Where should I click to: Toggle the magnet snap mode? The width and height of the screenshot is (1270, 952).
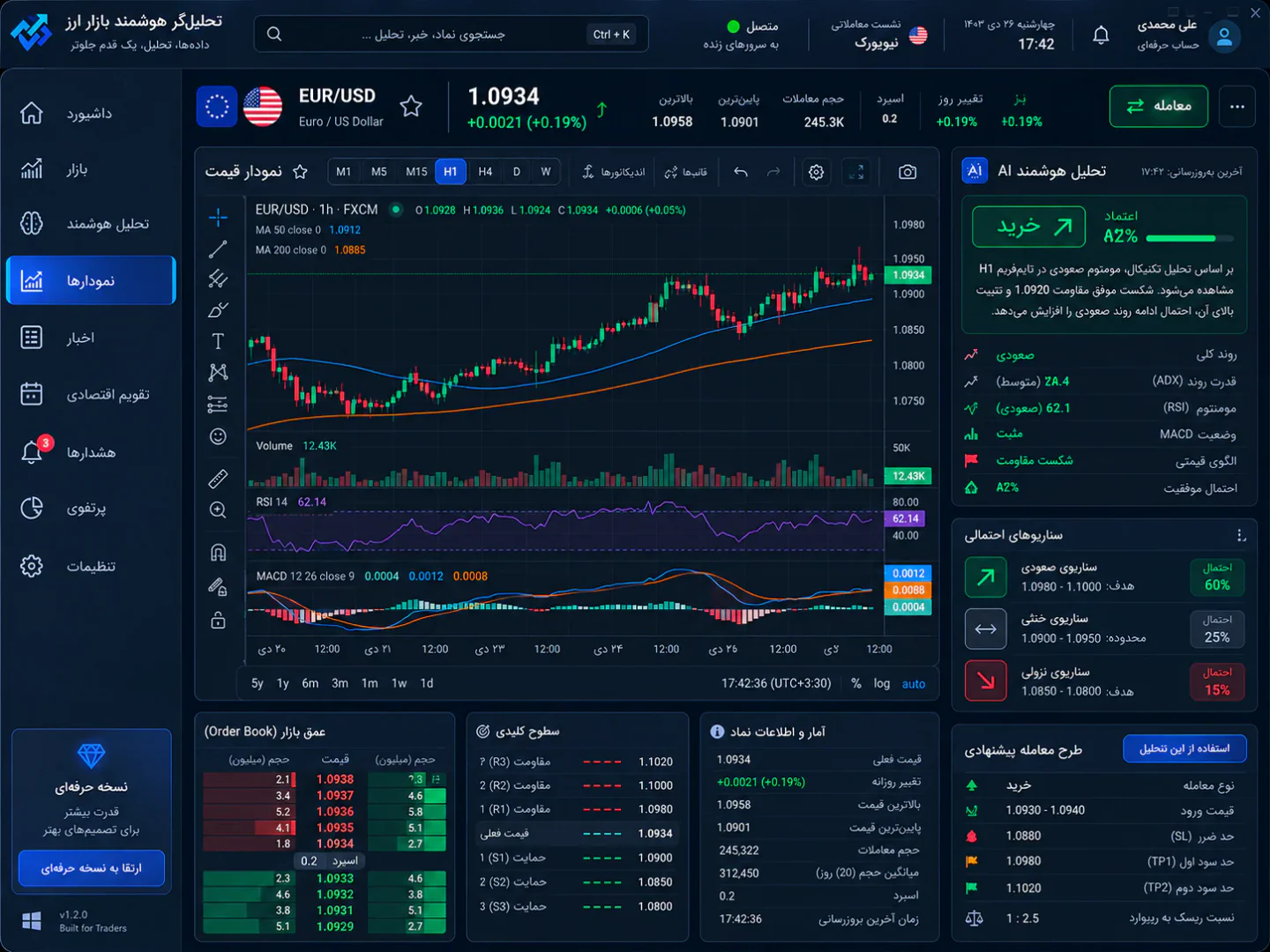click(x=218, y=553)
